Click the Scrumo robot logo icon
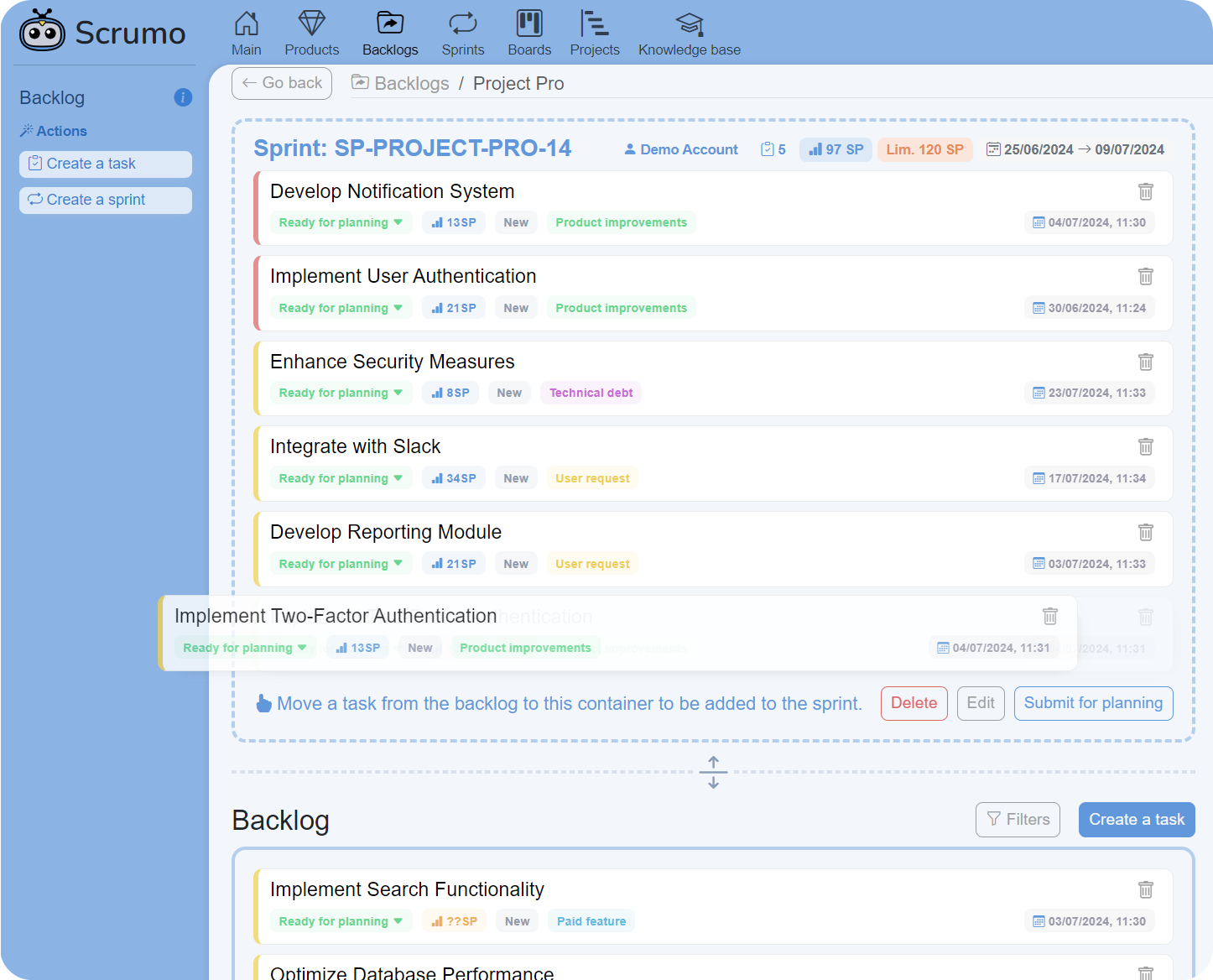Screen dimensions: 1213x980 (42, 31)
